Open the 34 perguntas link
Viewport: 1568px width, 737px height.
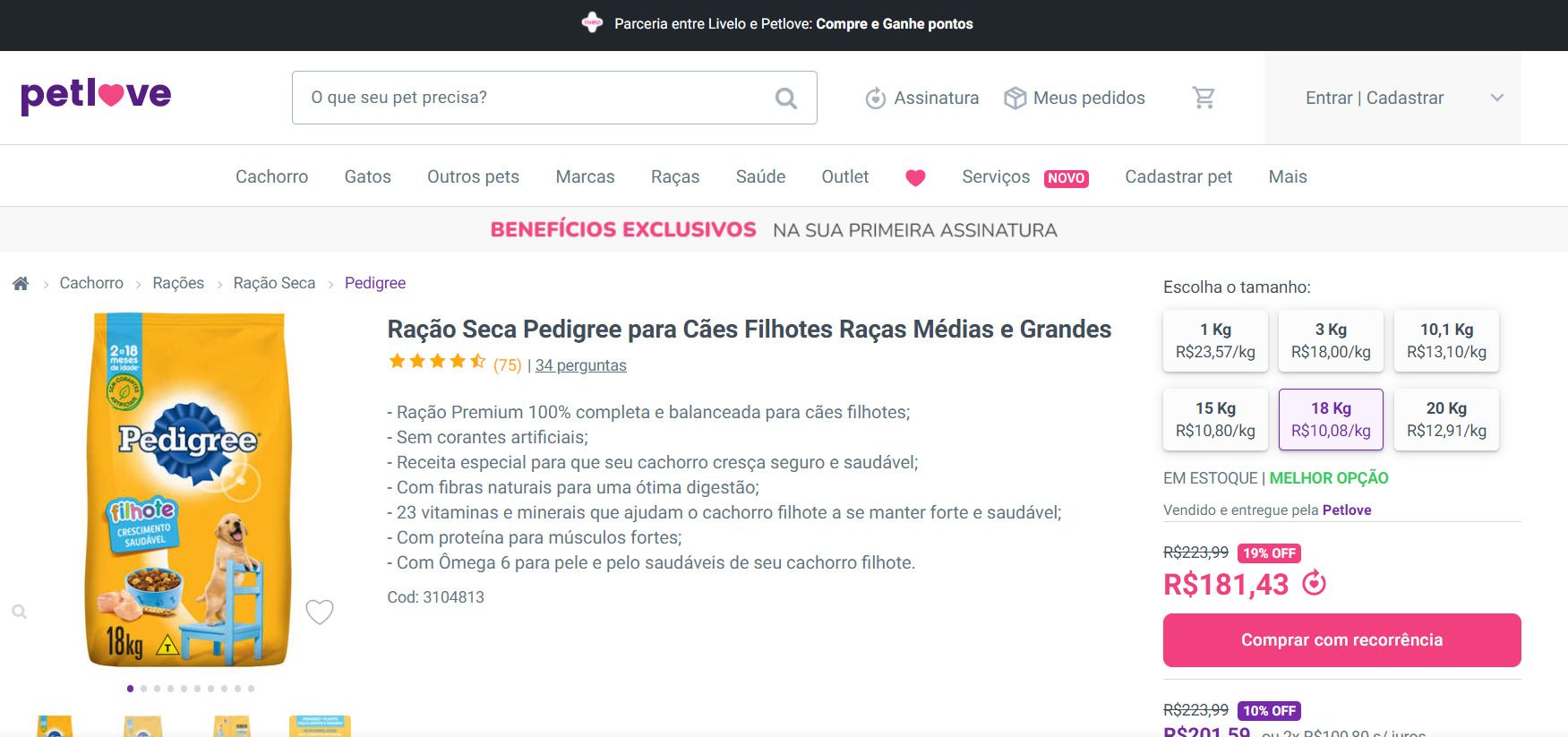point(580,365)
